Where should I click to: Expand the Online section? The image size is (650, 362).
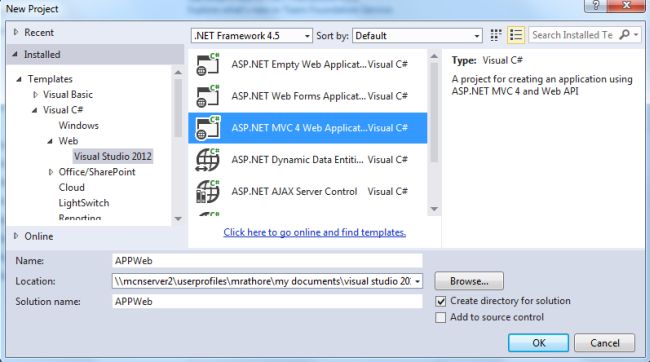16,236
